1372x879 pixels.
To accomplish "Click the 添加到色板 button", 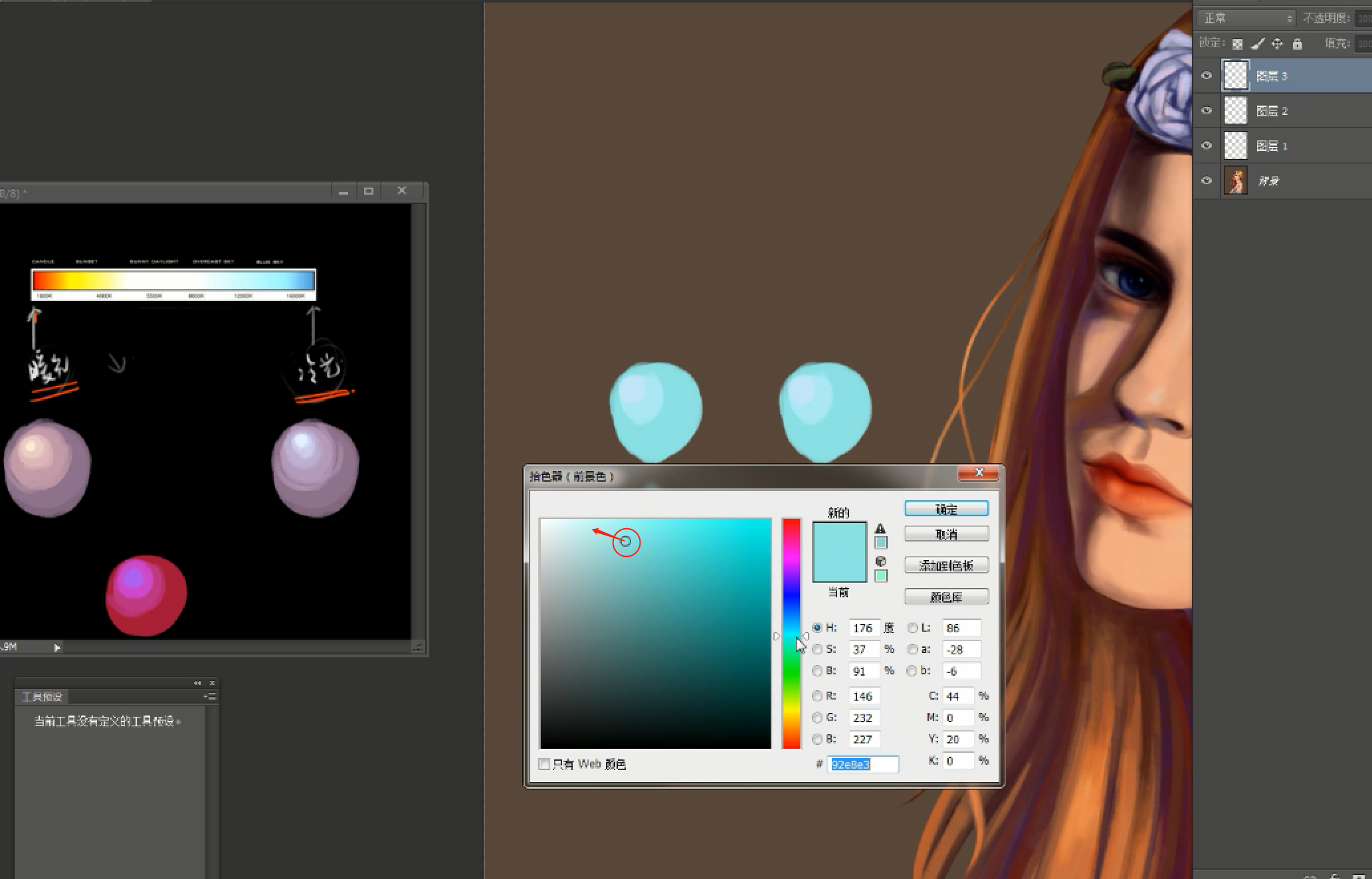I will pos(946,565).
